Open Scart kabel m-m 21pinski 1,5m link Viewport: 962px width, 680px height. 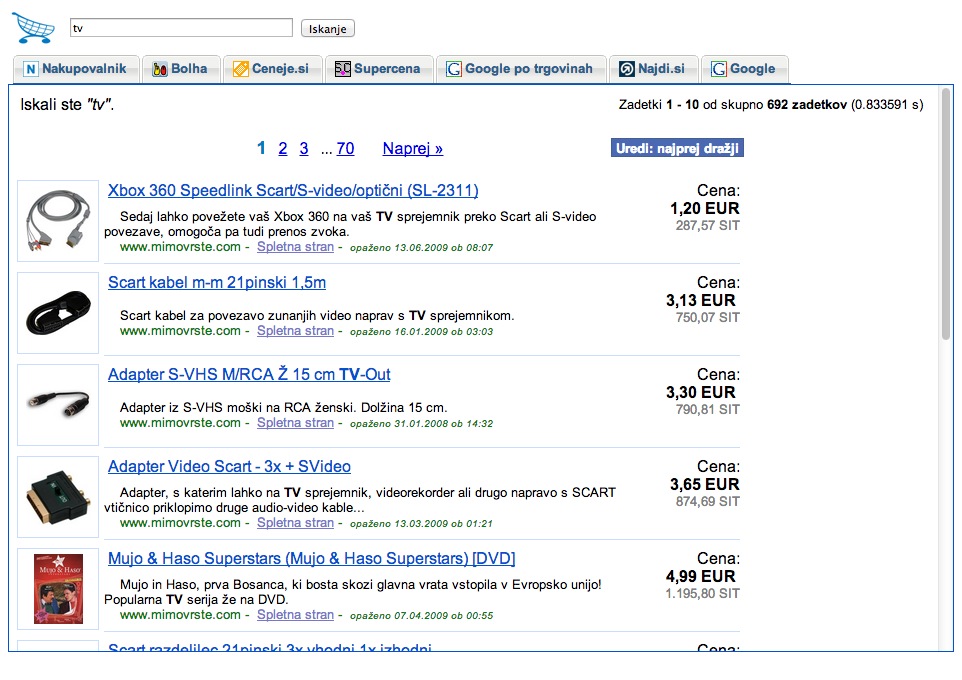[x=217, y=282]
